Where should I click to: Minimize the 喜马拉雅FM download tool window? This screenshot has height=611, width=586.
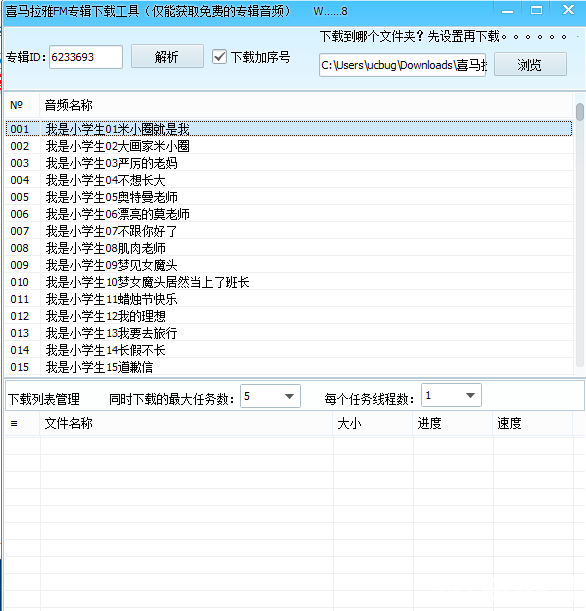click(507, 11)
